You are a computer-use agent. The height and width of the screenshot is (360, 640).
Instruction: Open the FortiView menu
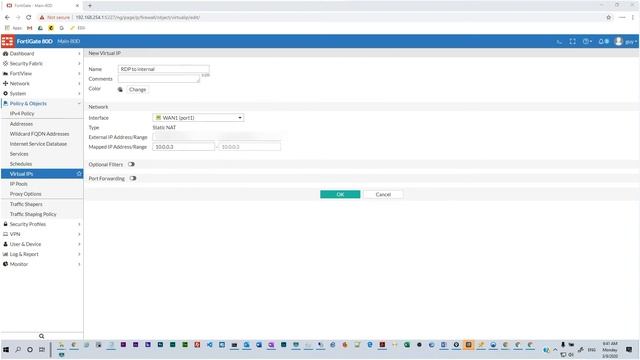tap(42, 73)
